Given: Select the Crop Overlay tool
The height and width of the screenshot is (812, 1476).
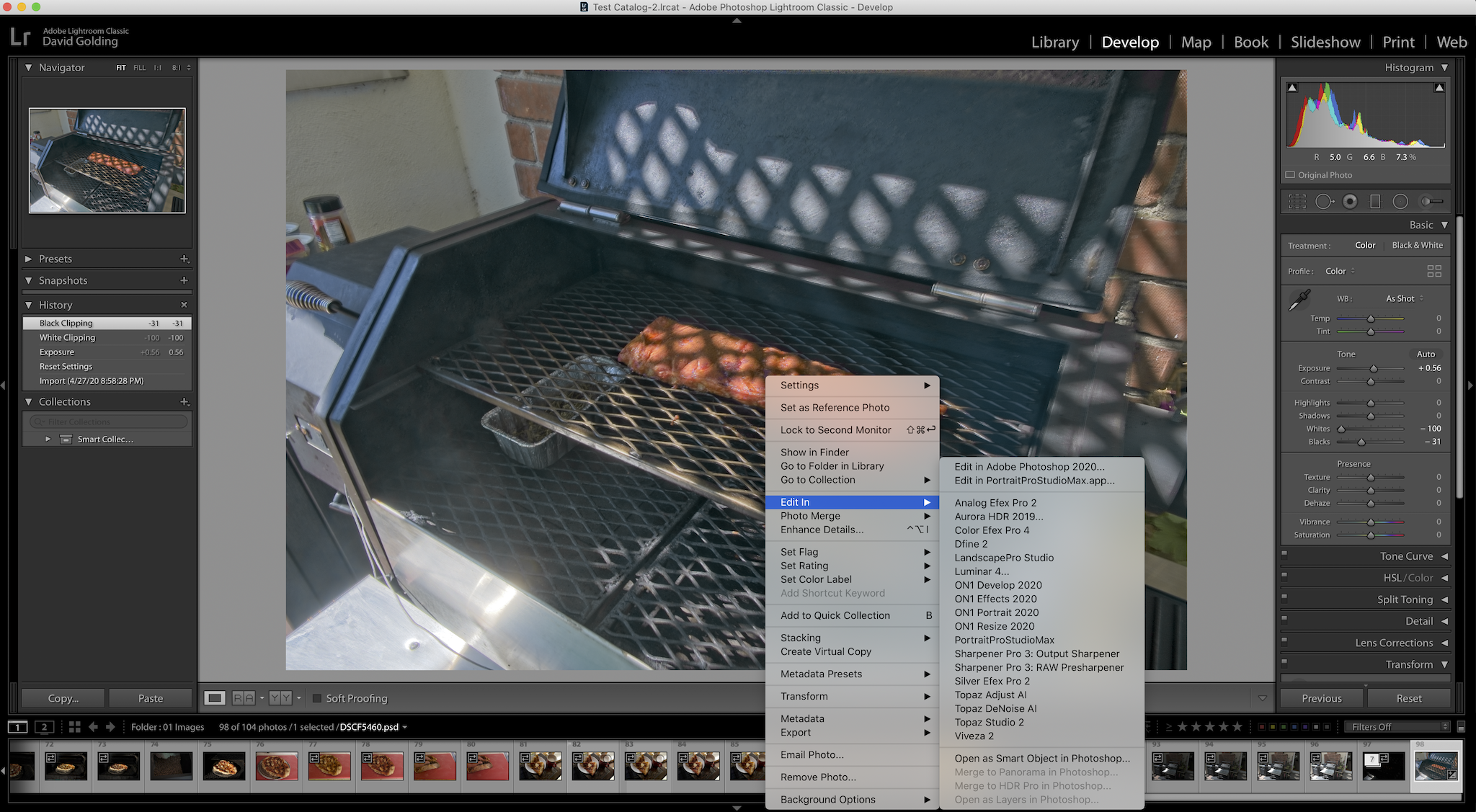Looking at the screenshot, I should click(x=1297, y=202).
